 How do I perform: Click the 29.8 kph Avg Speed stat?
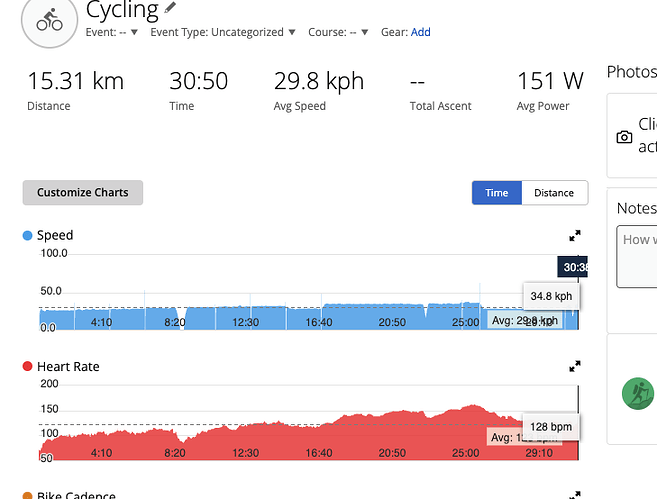click(319, 82)
